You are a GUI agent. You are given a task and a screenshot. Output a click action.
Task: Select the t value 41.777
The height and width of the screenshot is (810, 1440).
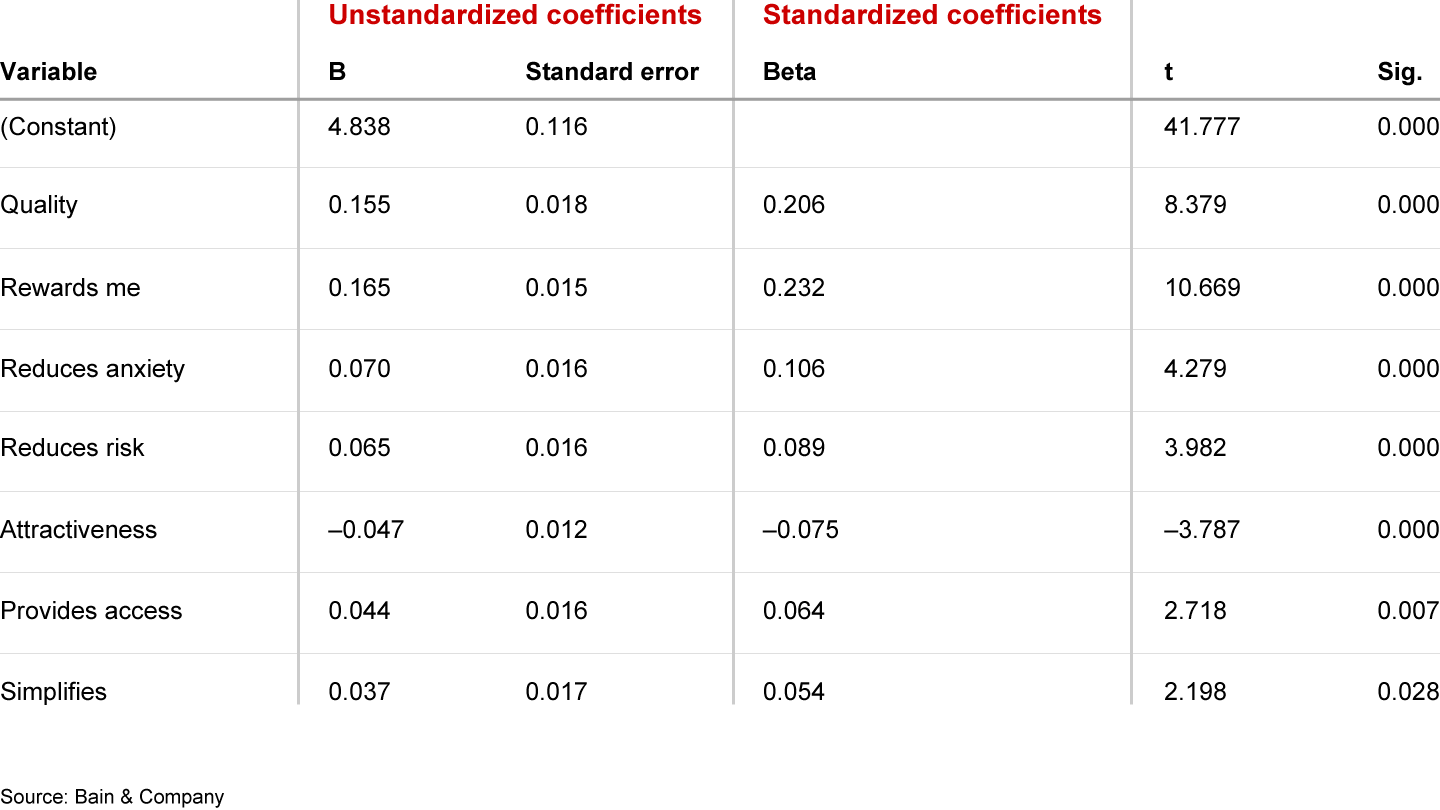click(1202, 128)
